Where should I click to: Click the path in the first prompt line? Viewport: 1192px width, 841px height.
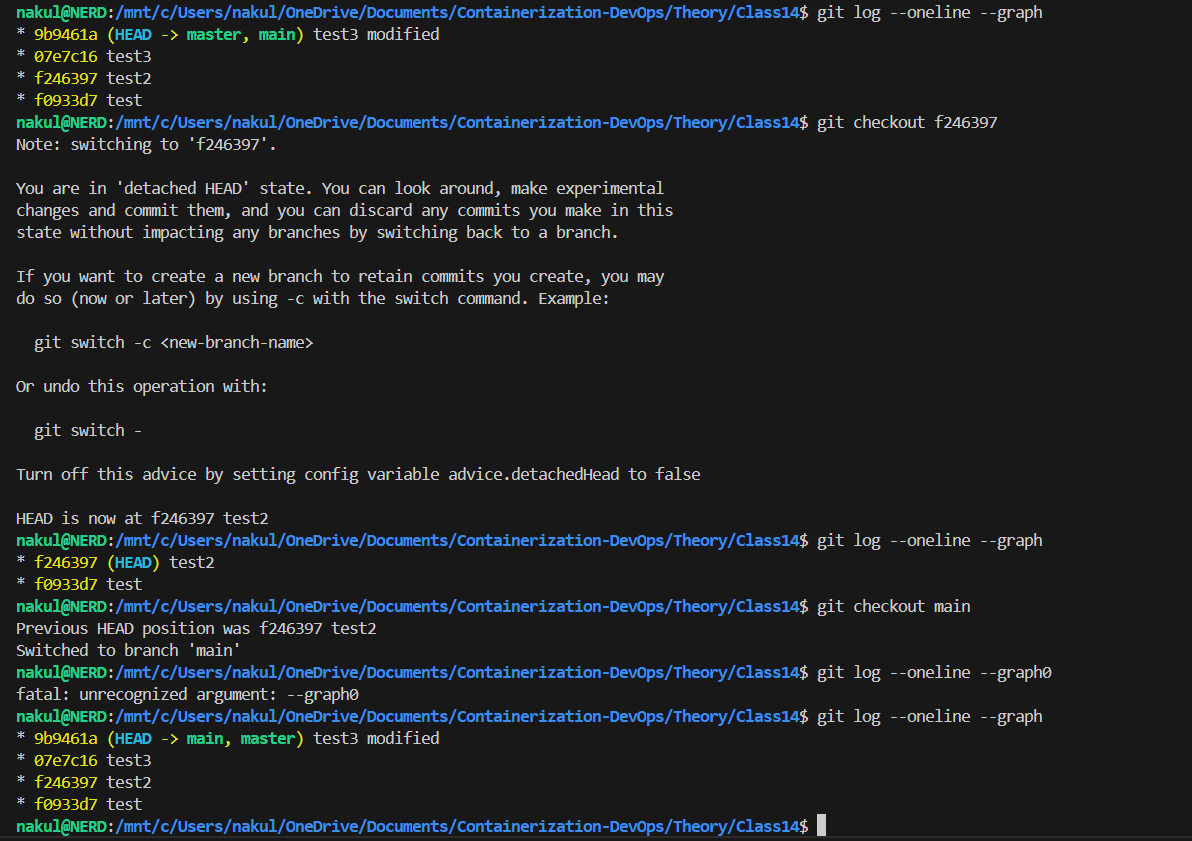(x=458, y=13)
